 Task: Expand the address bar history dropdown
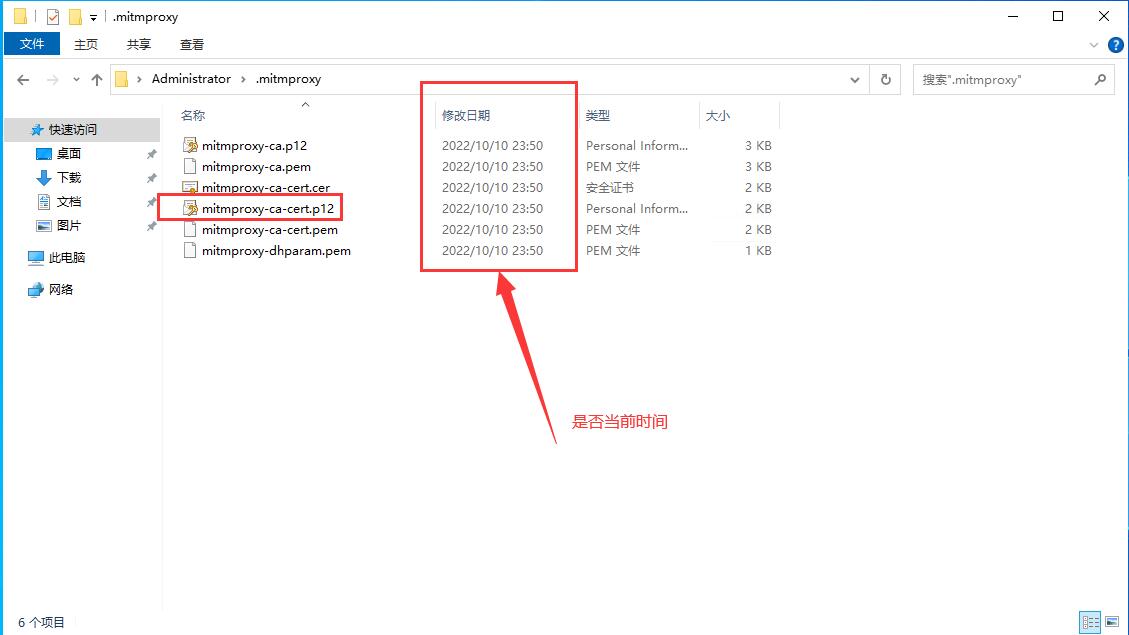click(855, 80)
